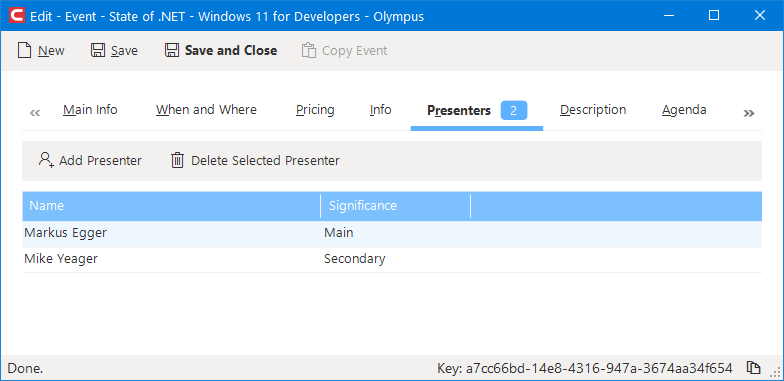Image resolution: width=784 pixels, height=381 pixels.
Task: Click the Add Presenter person icon
Action: tap(46, 160)
